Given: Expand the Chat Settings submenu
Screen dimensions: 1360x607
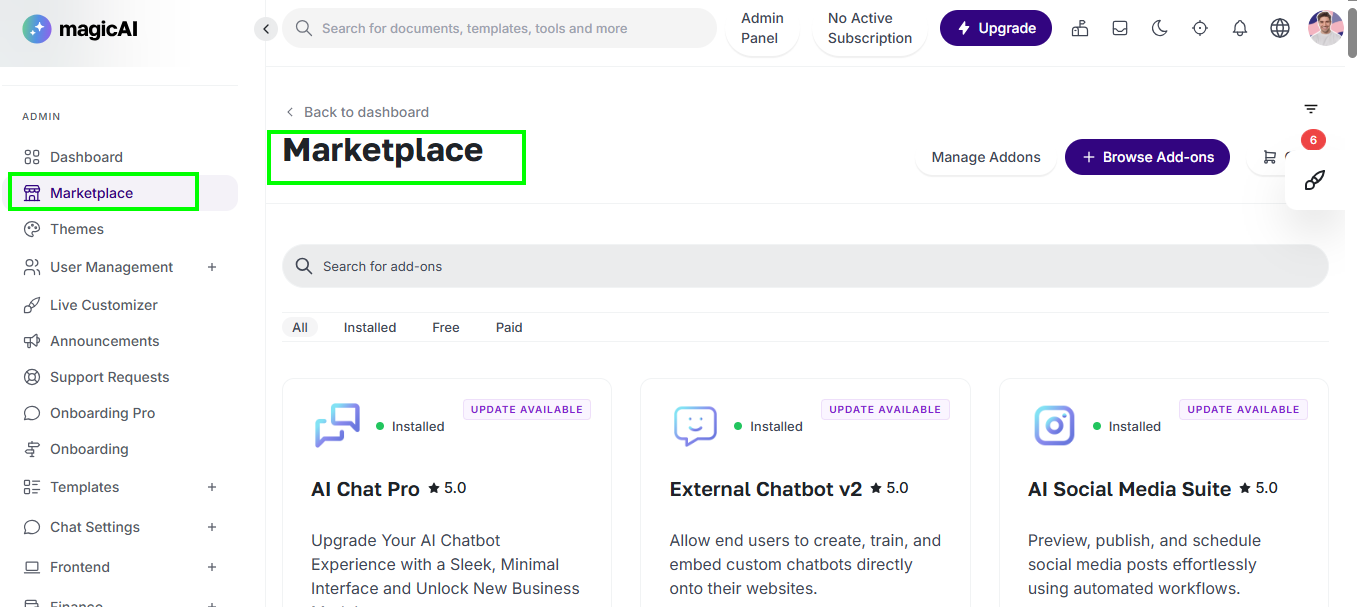Looking at the screenshot, I should coord(212,527).
